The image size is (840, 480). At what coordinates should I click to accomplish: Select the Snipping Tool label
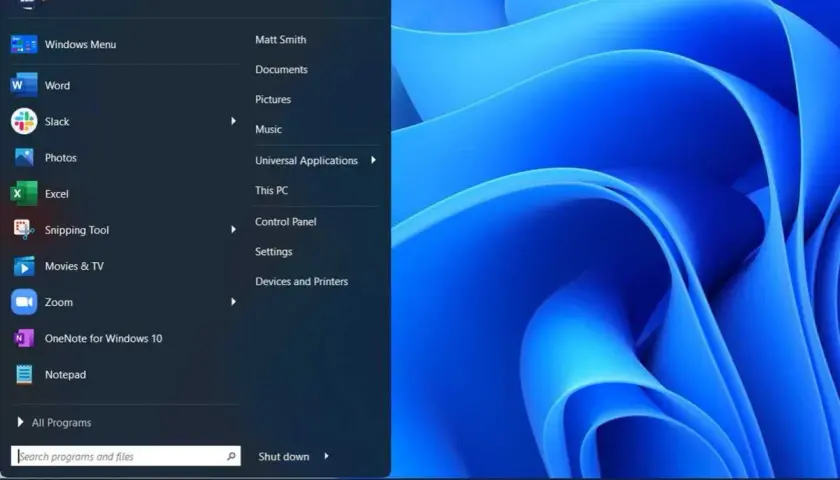(x=77, y=230)
